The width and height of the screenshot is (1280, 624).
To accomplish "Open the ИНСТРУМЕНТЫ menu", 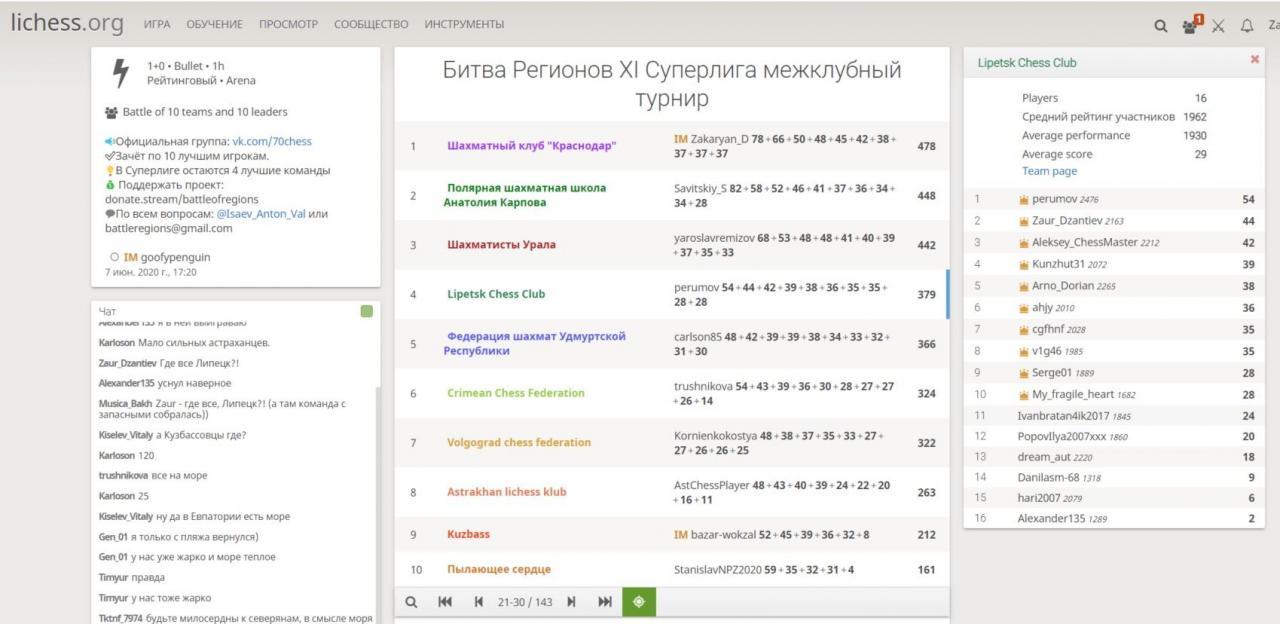I will [464, 24].
